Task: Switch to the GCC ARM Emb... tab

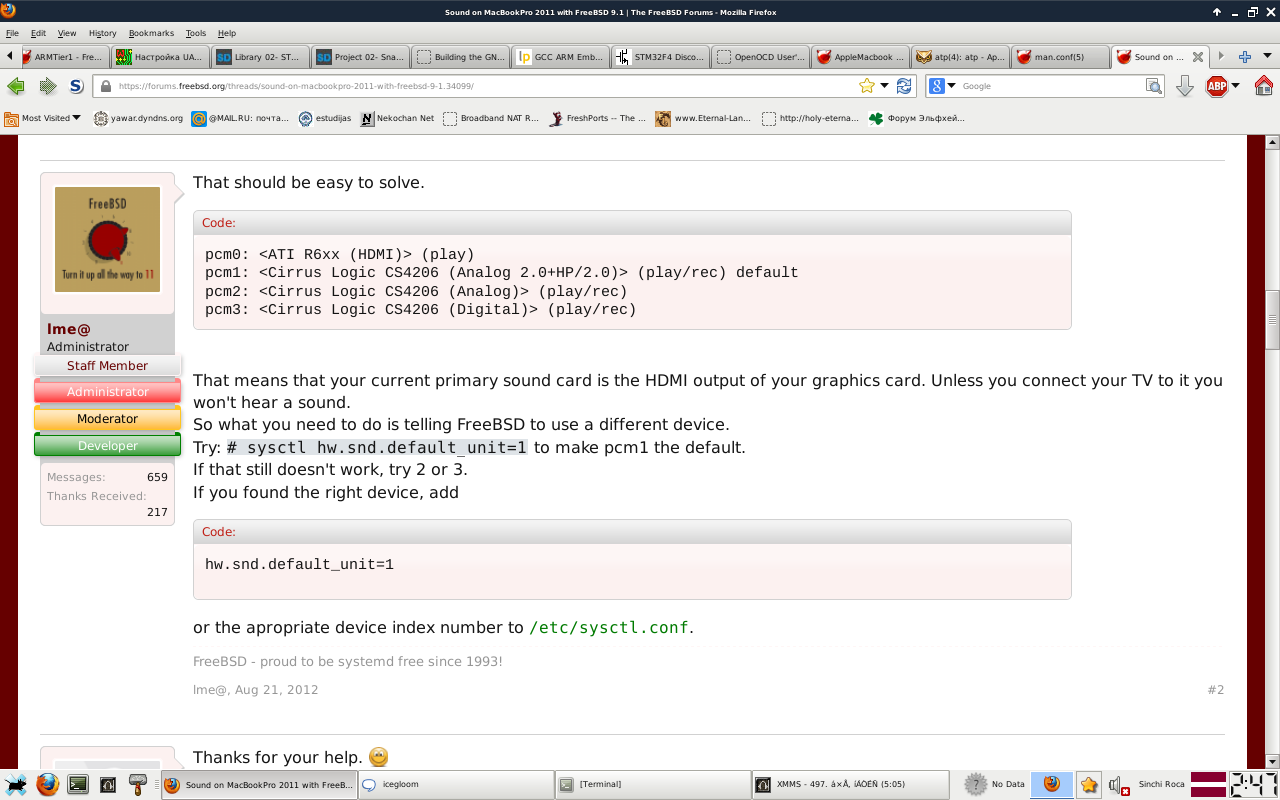Action: (561, 57)
